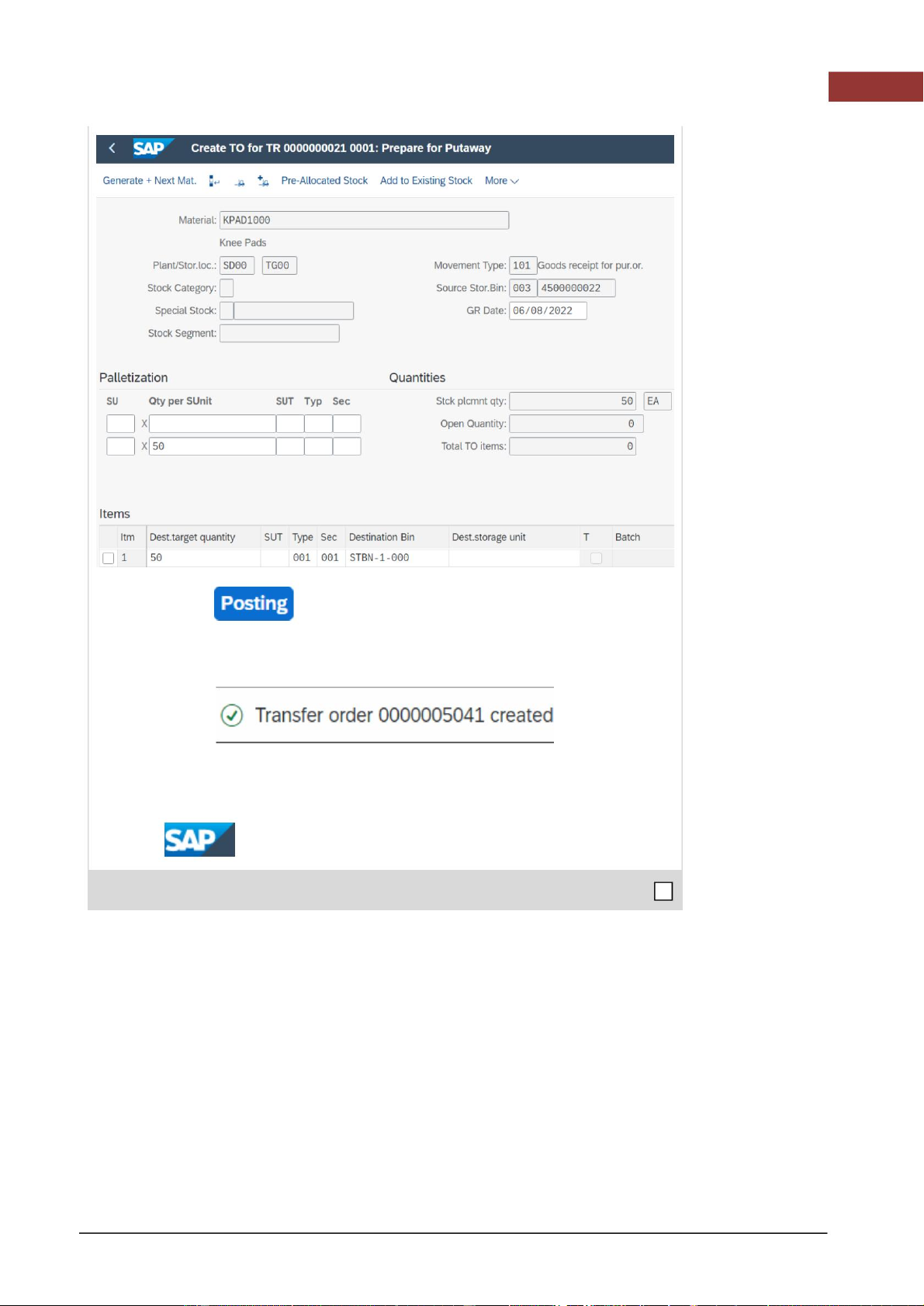
Task: Choose Add to Existing Stock
Action: click(x=426, y=181)
